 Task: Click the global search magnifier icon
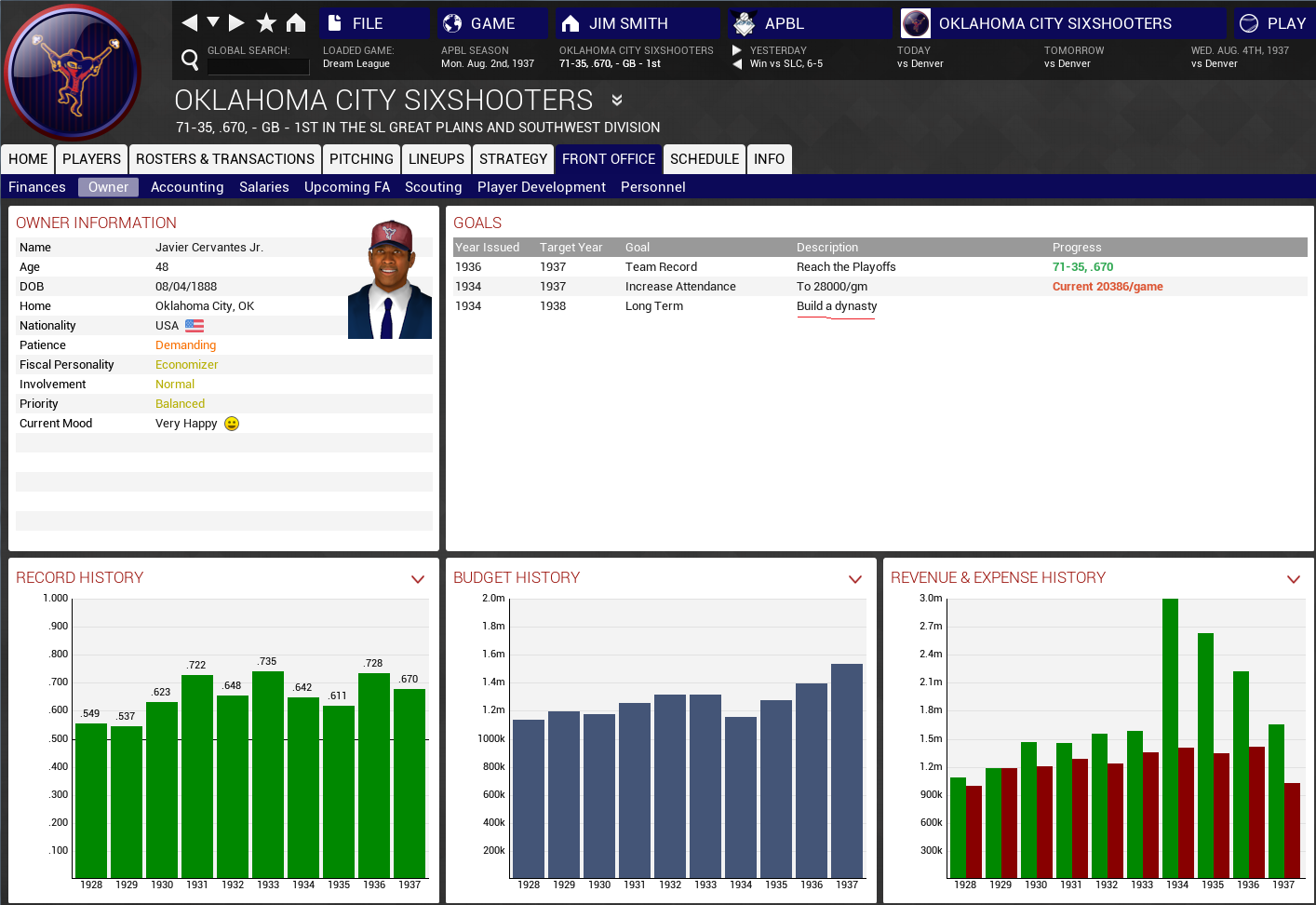point(190,61)
